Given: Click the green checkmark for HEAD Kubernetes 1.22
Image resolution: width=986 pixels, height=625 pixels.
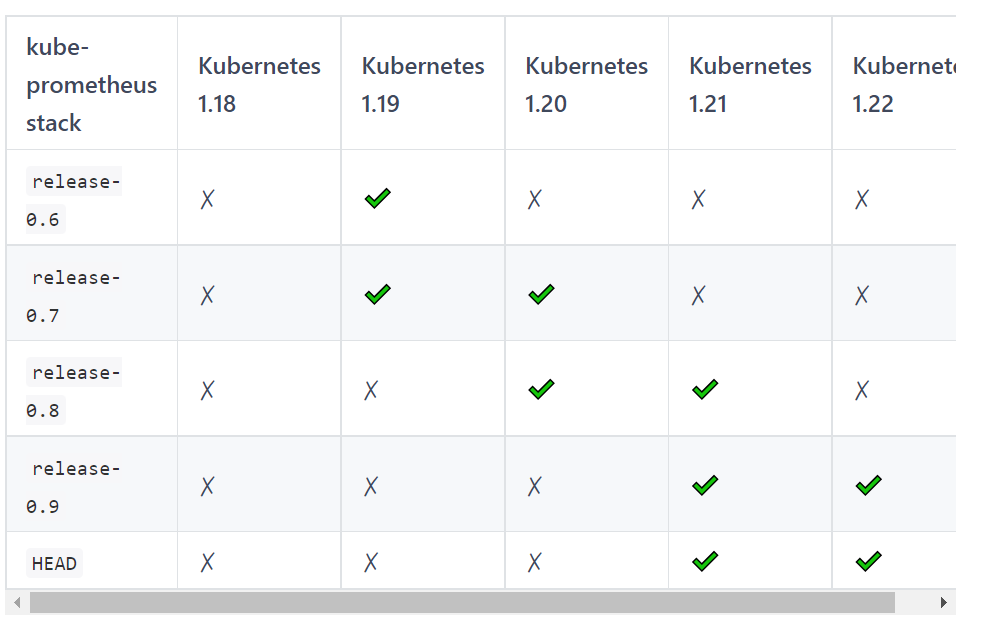Looking at the screenshot, I should (x=868, y=561).
